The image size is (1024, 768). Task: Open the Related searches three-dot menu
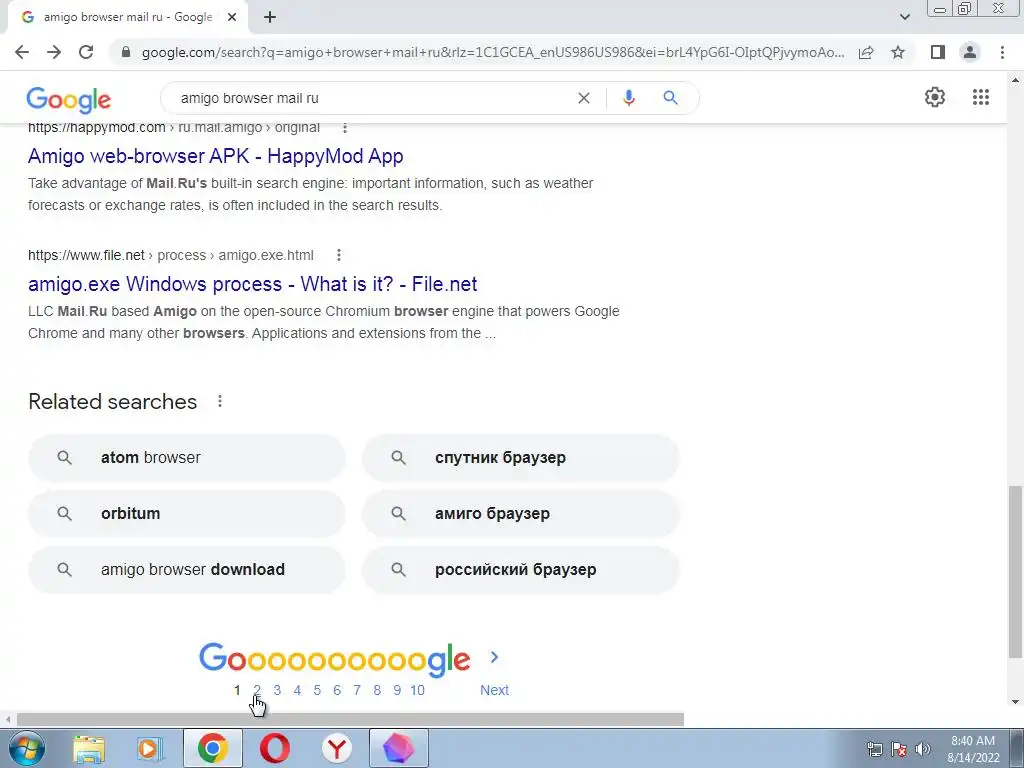pyautogui.click(x=220, y=401)
